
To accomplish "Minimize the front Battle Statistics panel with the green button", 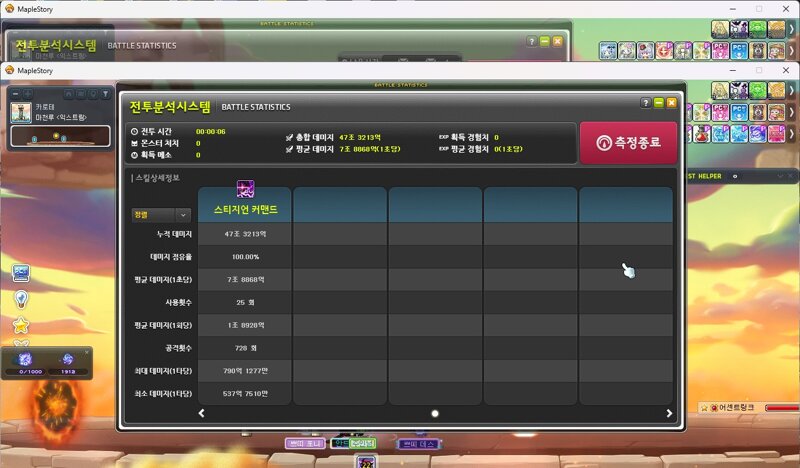I will 659,103.
